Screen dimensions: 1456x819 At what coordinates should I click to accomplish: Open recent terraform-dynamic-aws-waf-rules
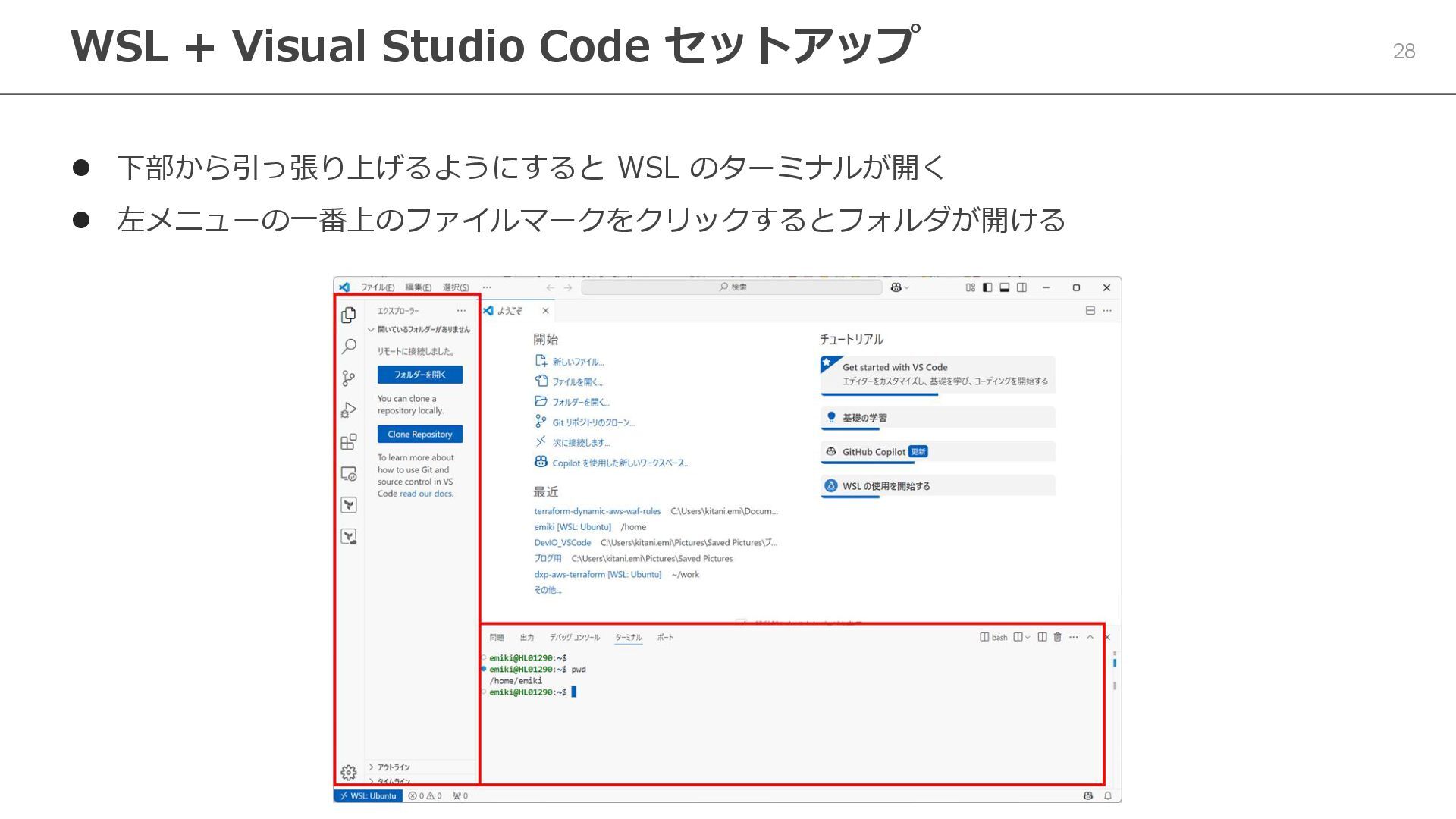coord(598,512)
